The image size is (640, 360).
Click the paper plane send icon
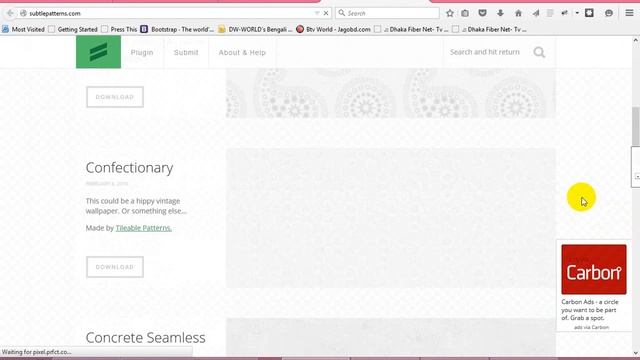click(x=536, y=13)
